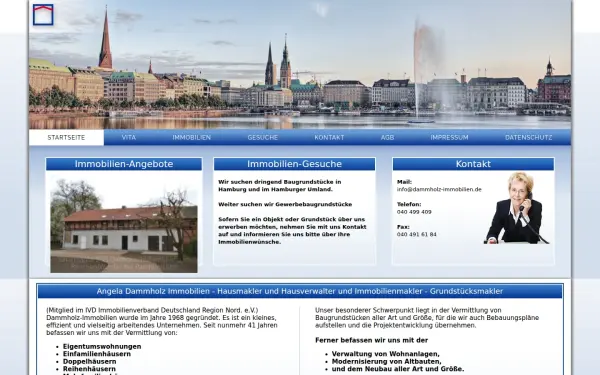
Task: Click the Kontakt panel heading
Action: [473, 164]
